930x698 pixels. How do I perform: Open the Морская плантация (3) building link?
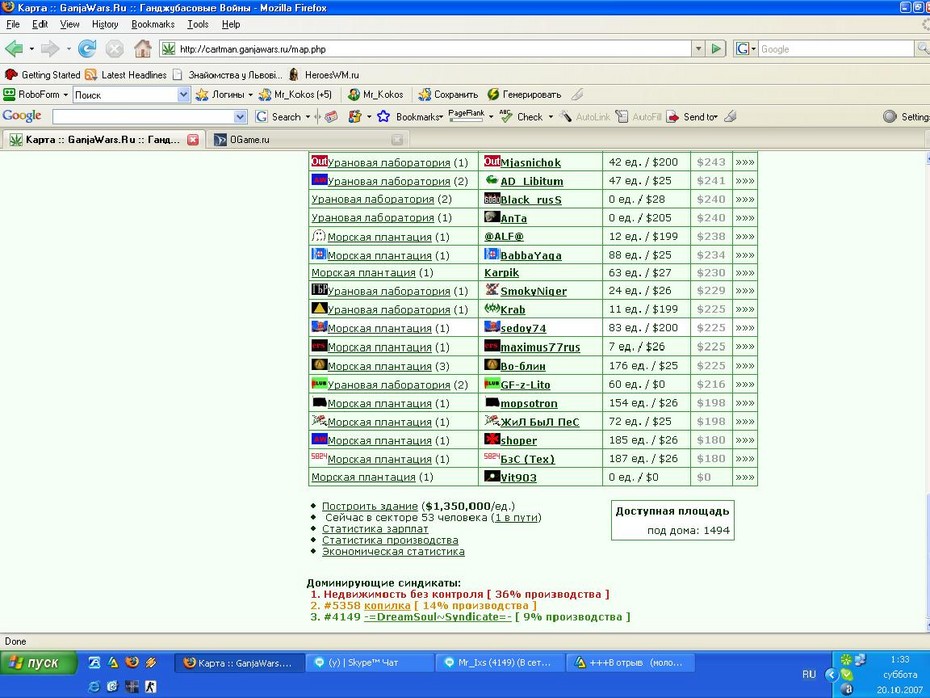tap(380, 366)
